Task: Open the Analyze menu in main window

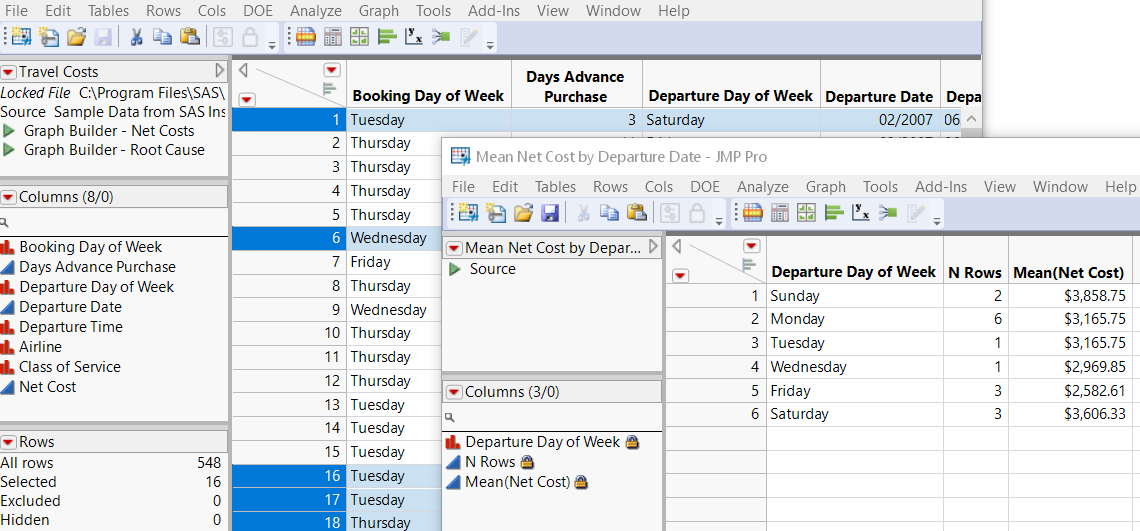Action: click(315, 11)
